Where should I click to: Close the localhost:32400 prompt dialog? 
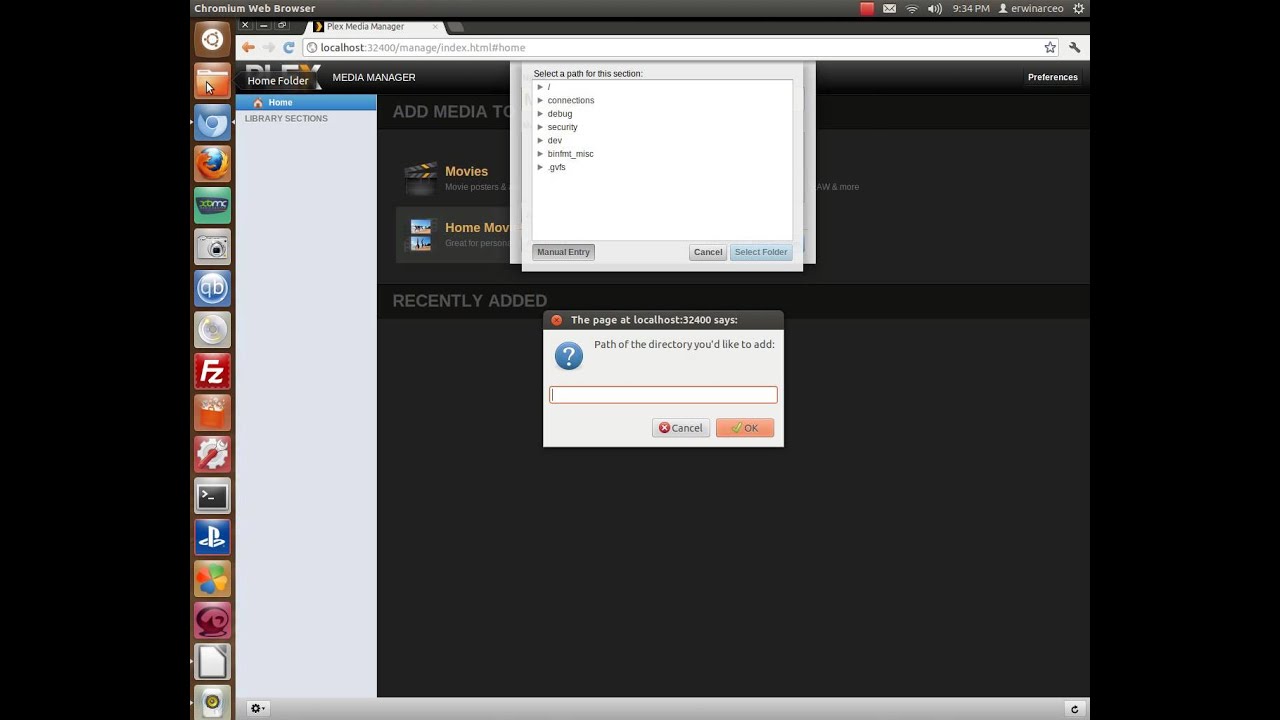pyautogui.click(x=557, y=320)
